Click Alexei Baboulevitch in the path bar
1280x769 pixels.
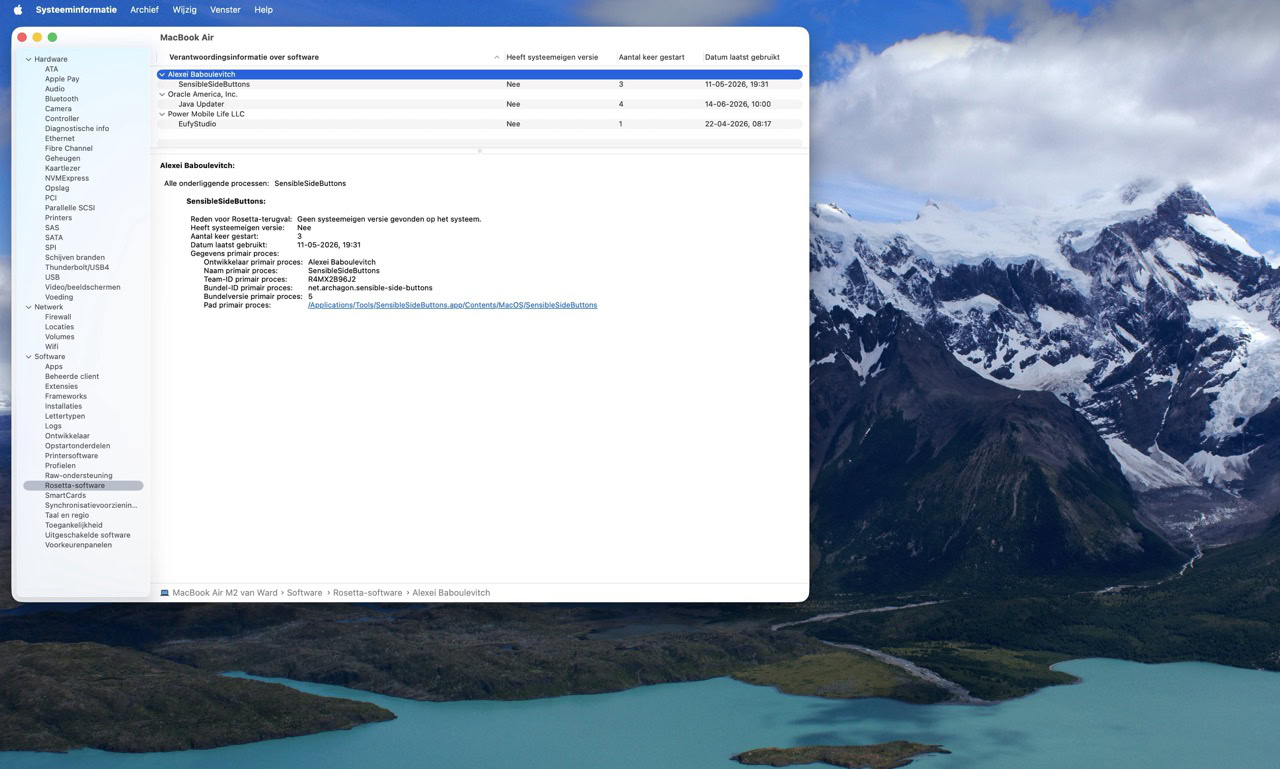451,593
